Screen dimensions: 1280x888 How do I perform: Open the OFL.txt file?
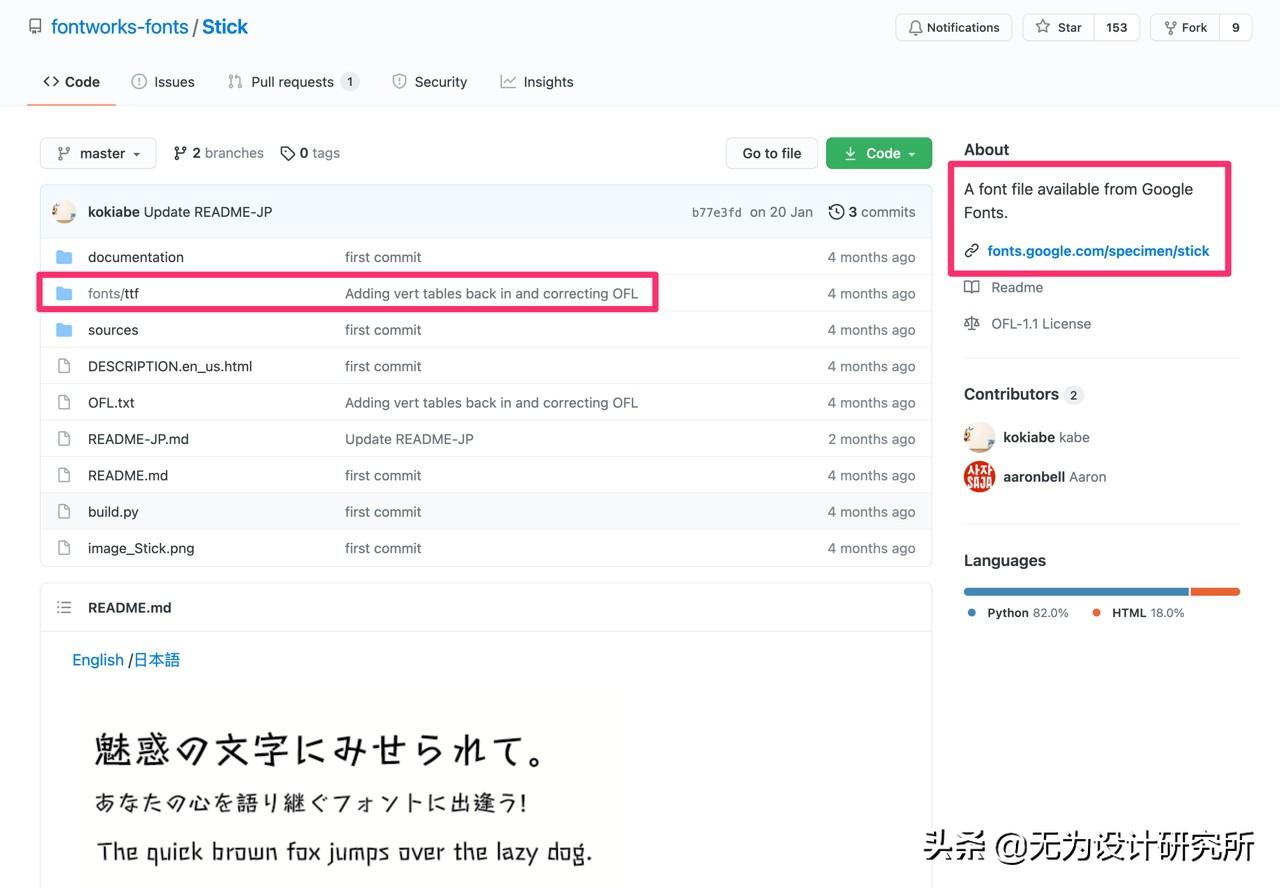111,403
